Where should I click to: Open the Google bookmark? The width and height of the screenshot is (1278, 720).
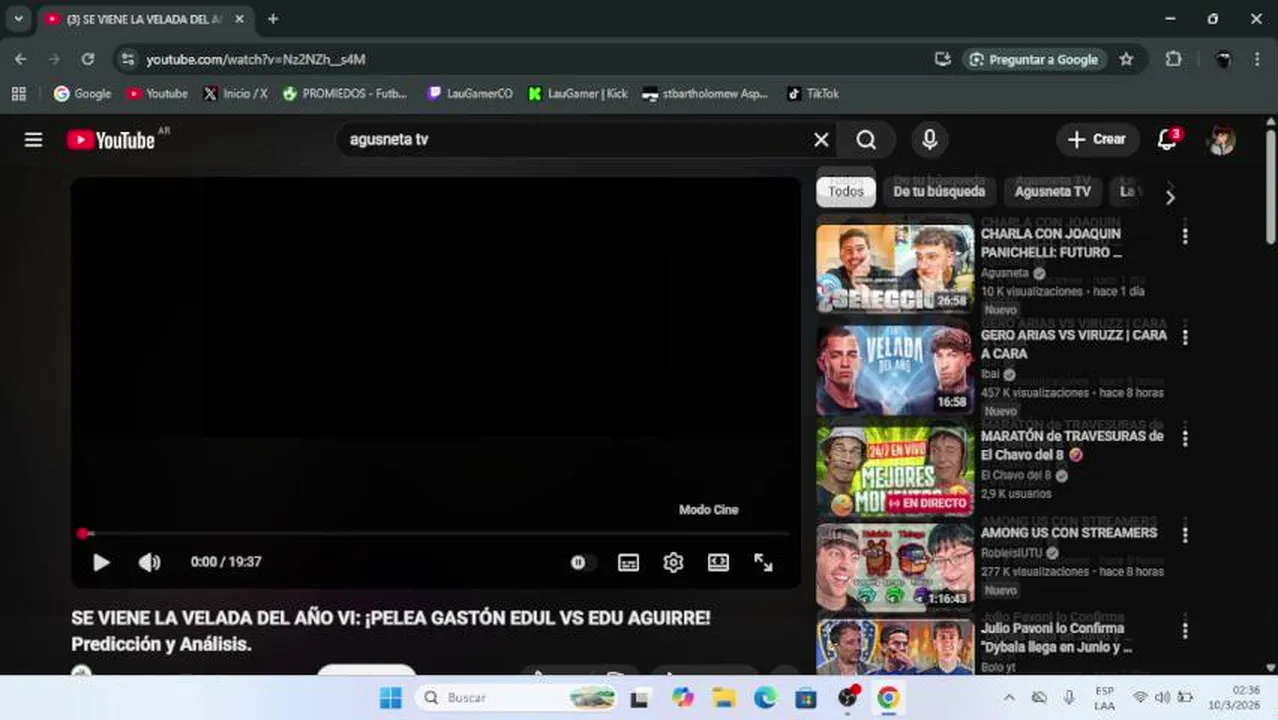[83, 94]
